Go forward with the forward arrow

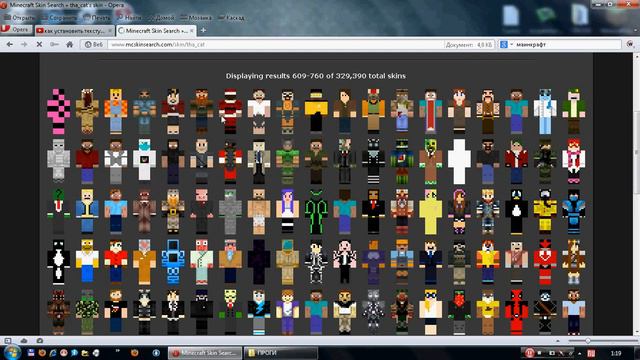pyautogui.click(x=24, y=44)
